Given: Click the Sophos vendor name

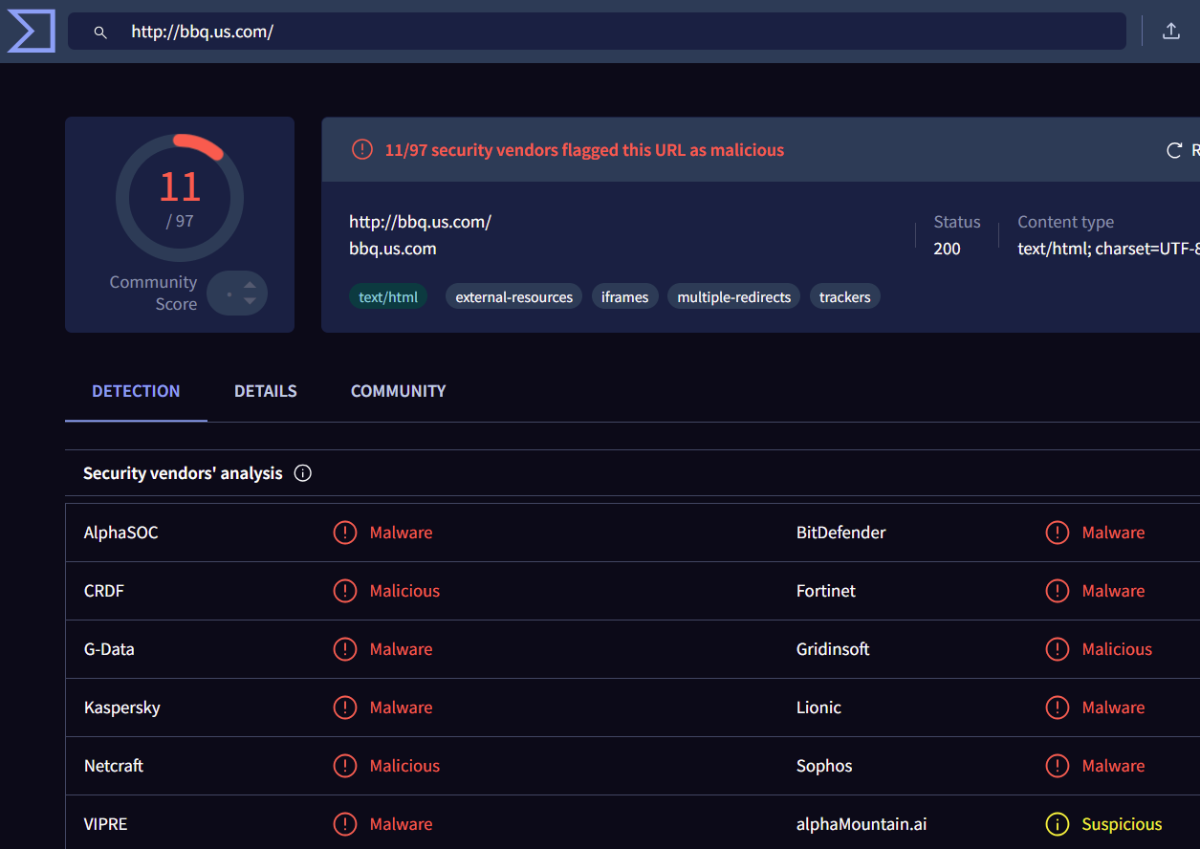Looking at the screenshot, I should (x=824, y=766).
